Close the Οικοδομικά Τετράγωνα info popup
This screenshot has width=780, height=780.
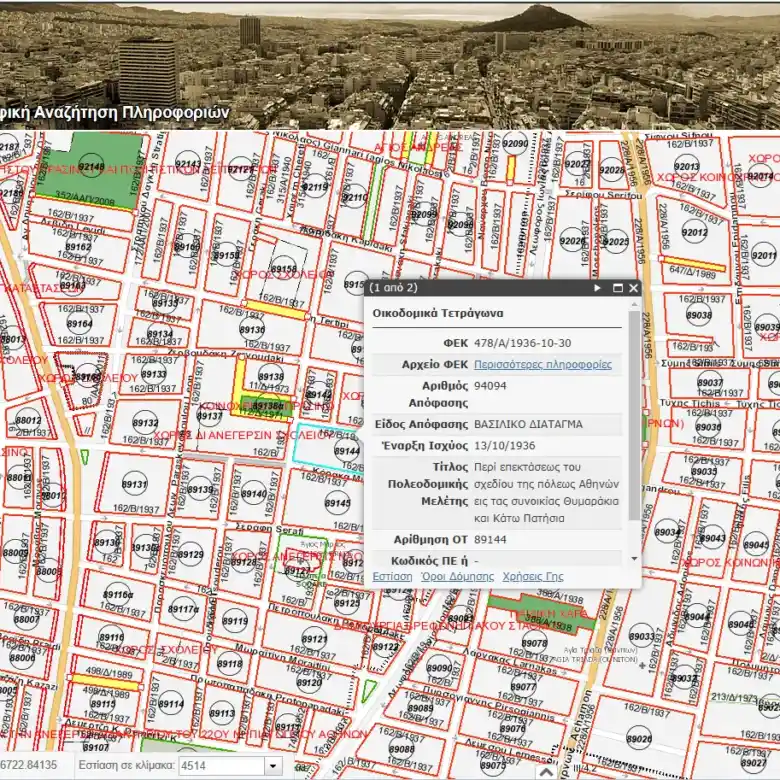coord(633,288)
